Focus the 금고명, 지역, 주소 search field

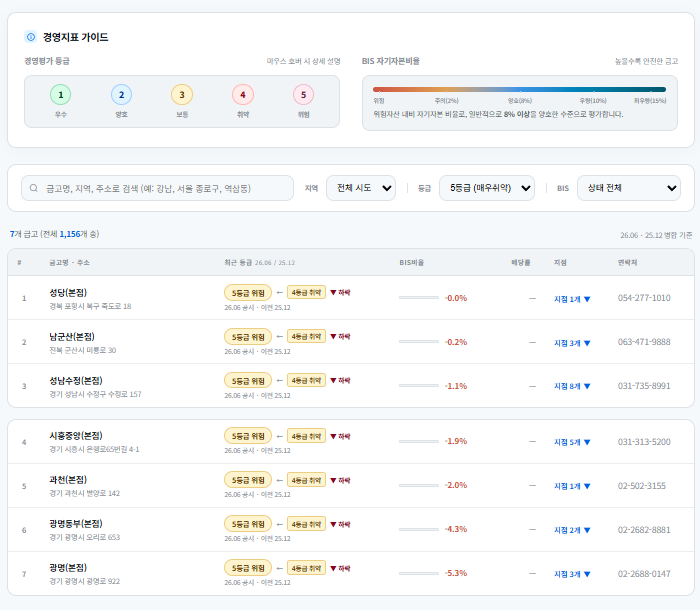point(158,188)
